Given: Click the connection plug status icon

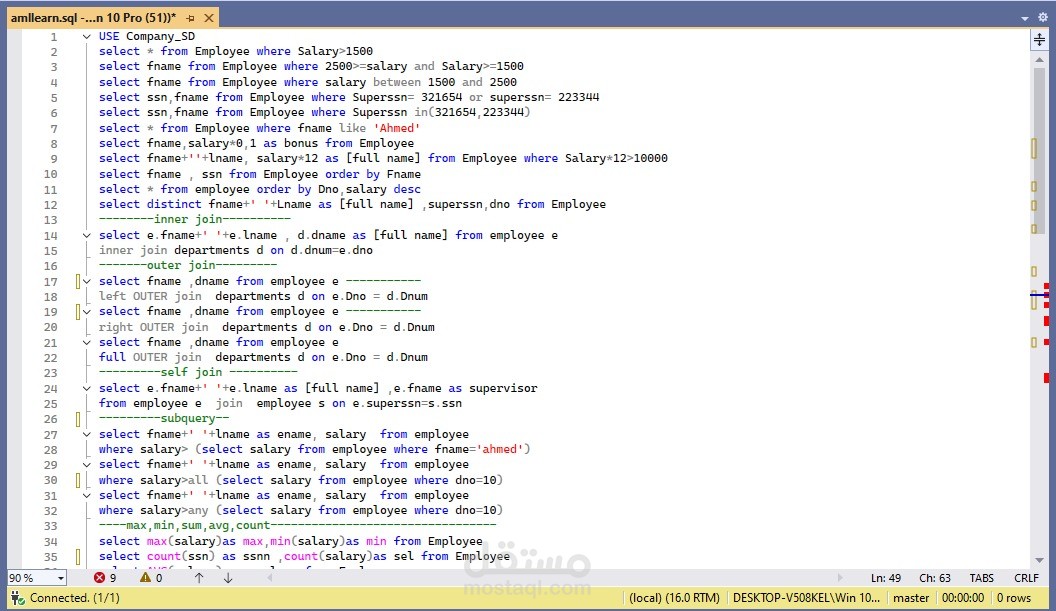Looking at the screenshot, I should 18,598.
